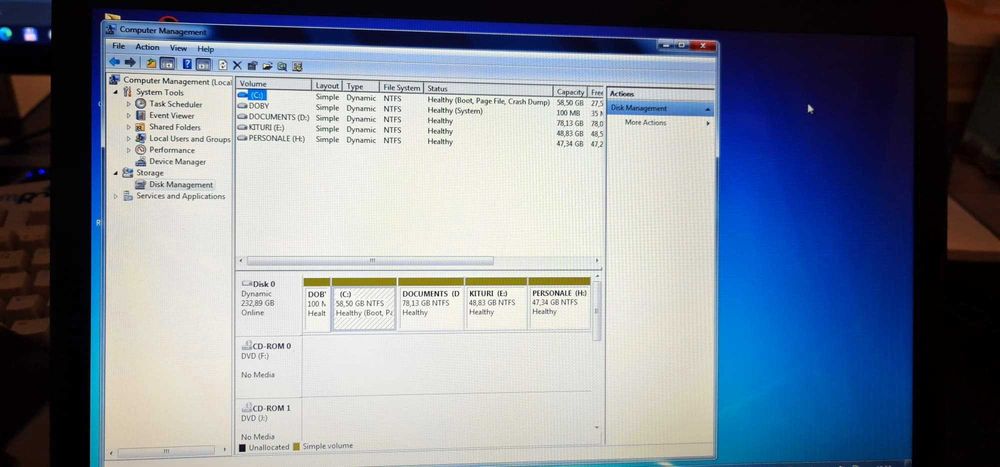Click the Explore magnifier toolbar icon
Image resolution: width=1000 pixels, height=467 pixels.
(282, 66)
